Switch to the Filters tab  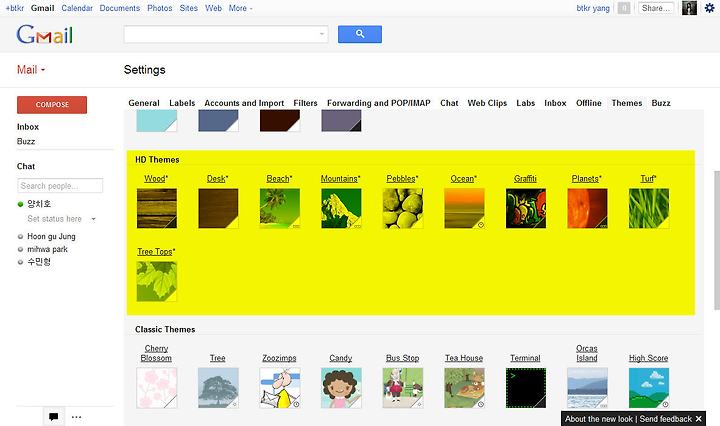(x=305, y=103)
